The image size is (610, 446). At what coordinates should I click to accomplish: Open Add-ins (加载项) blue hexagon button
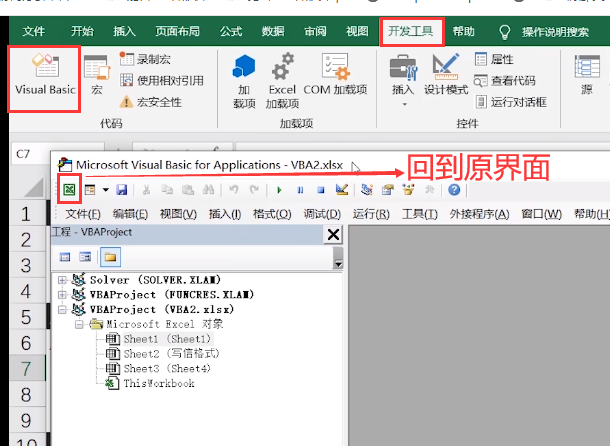point(244,81)
